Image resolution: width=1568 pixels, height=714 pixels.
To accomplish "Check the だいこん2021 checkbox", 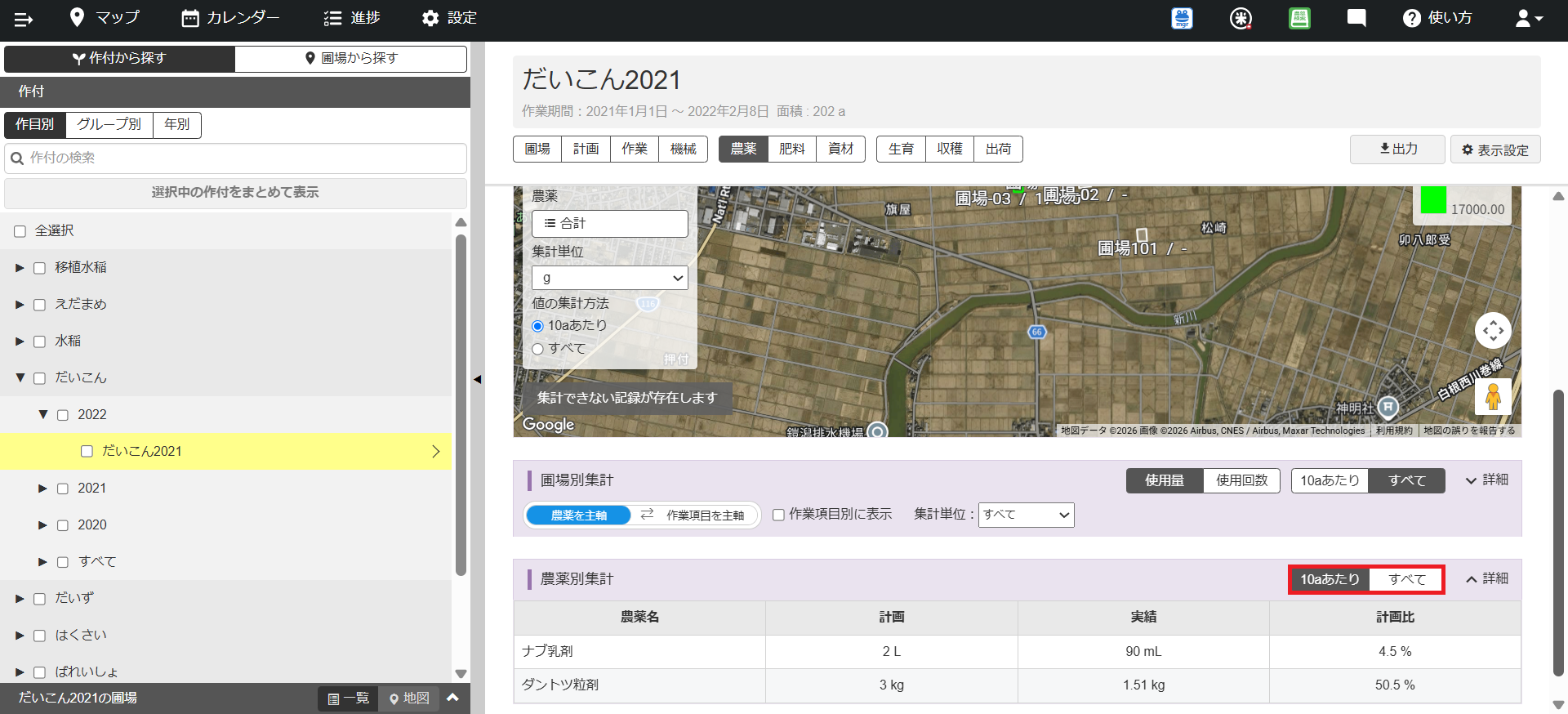I will coord(87,451).
